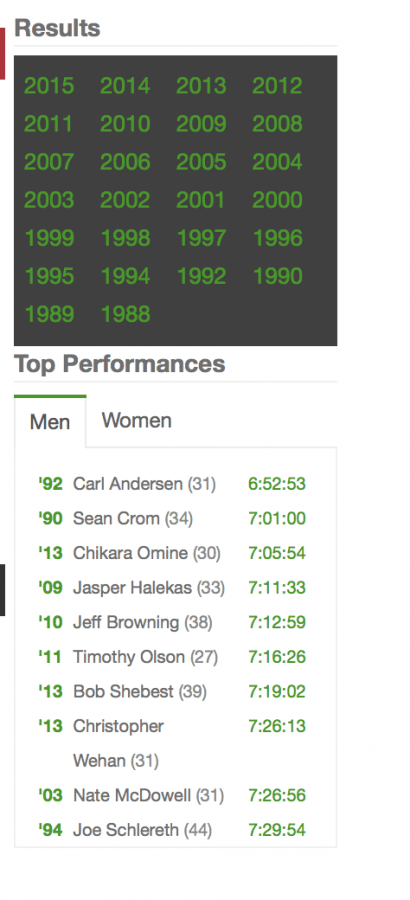Open the 2015 results link
This screenshot has width=410, height=900.
tap(49, 86)
